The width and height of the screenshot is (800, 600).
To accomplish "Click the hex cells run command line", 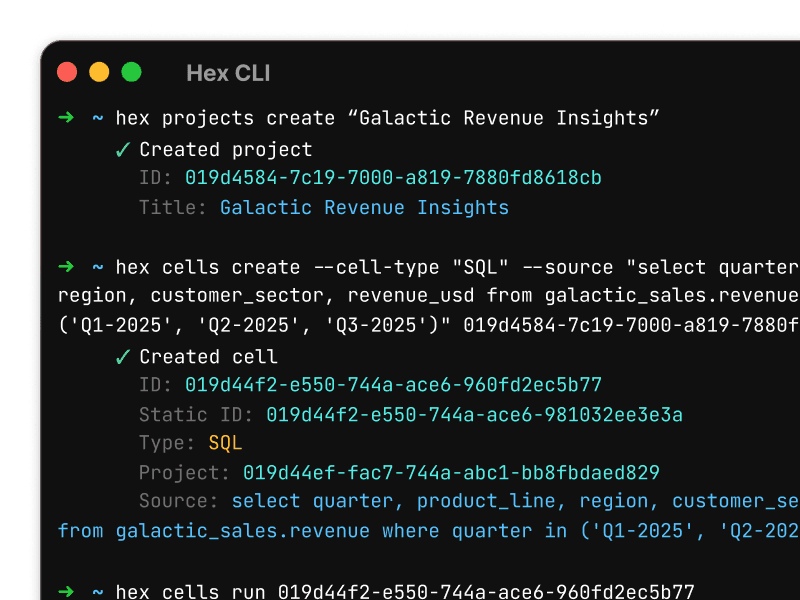I will [x=405, y=591].
